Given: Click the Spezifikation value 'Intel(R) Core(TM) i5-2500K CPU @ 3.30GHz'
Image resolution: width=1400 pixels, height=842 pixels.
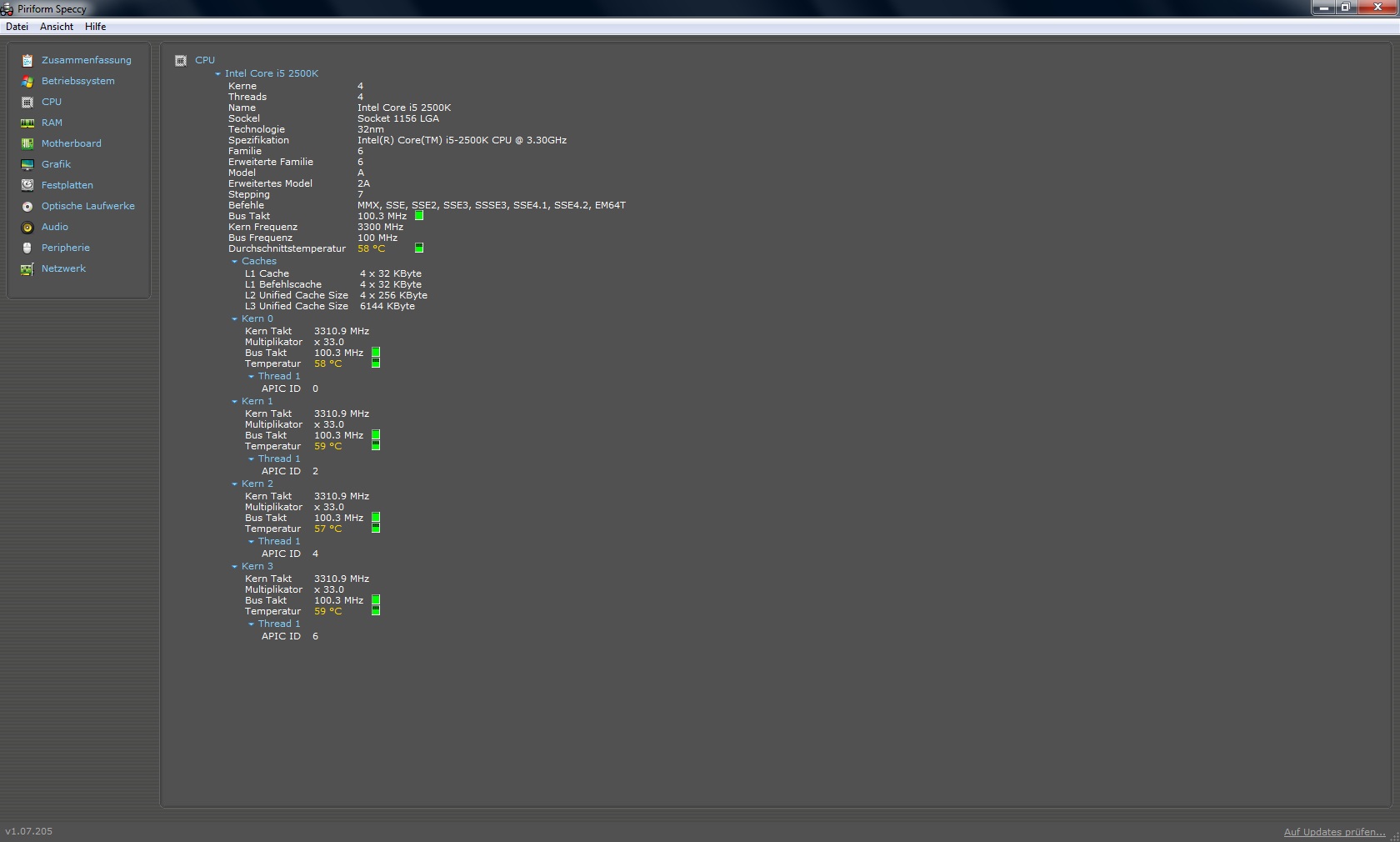Looking at the screenshot, I should click(462, 140).
